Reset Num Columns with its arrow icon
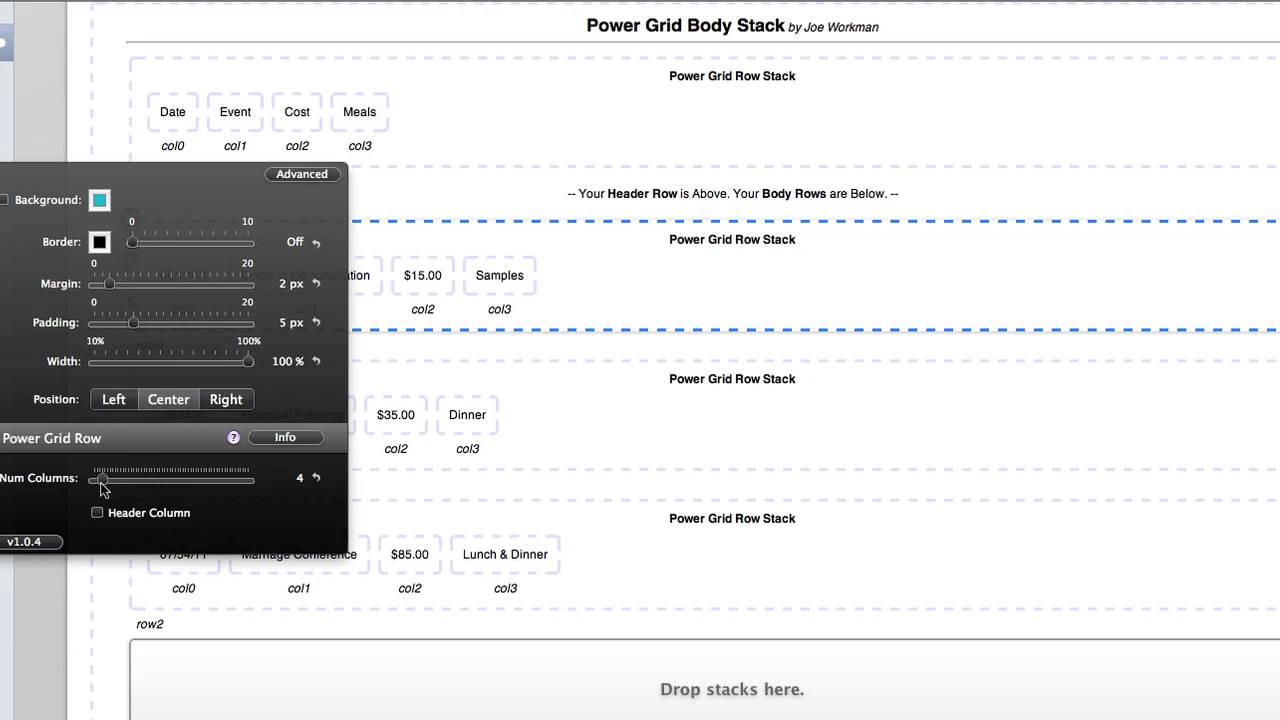This screenshot has width=1280, height=720. coord(316,478)
